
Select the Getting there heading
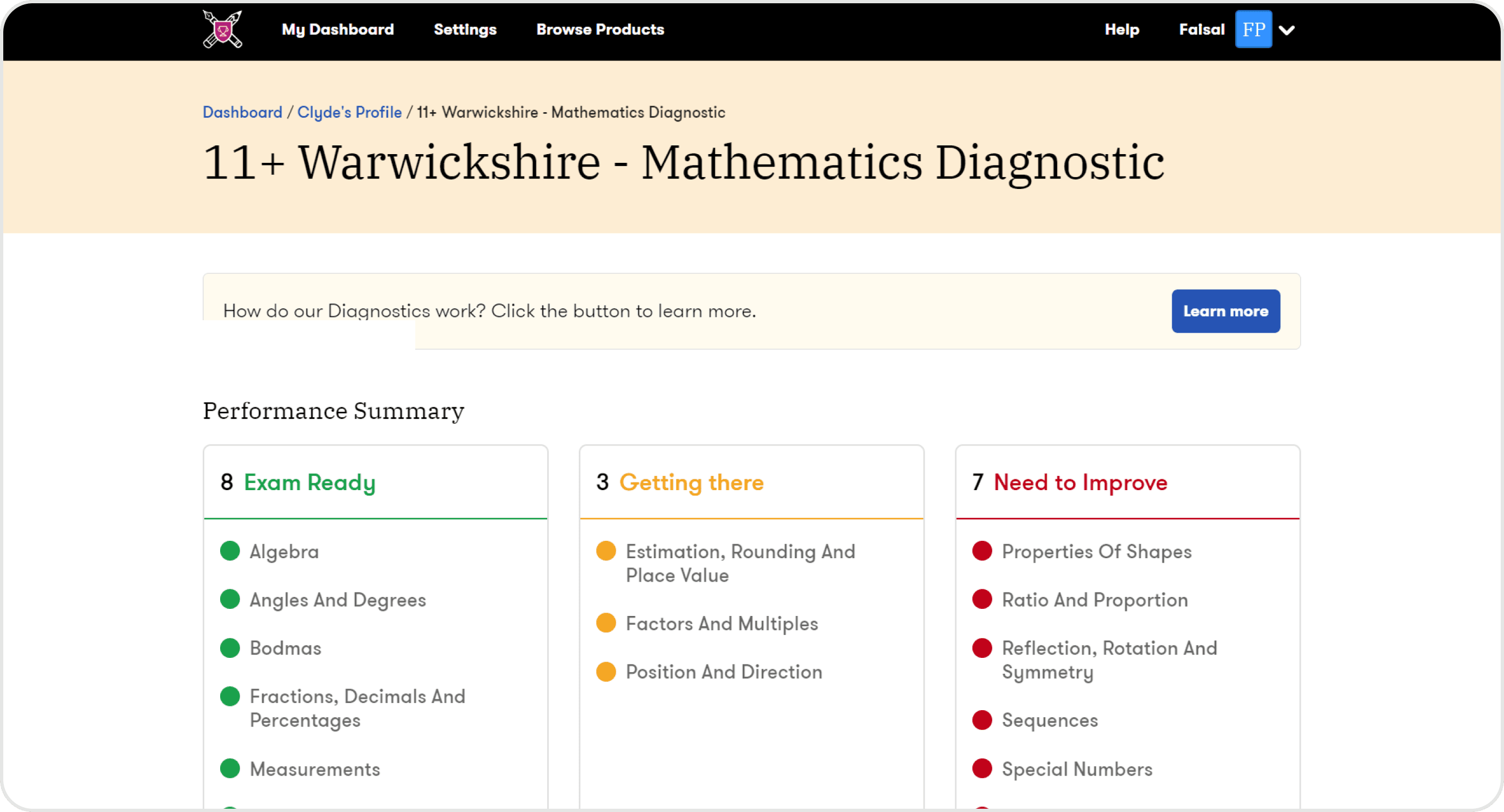tap(692, 483)
